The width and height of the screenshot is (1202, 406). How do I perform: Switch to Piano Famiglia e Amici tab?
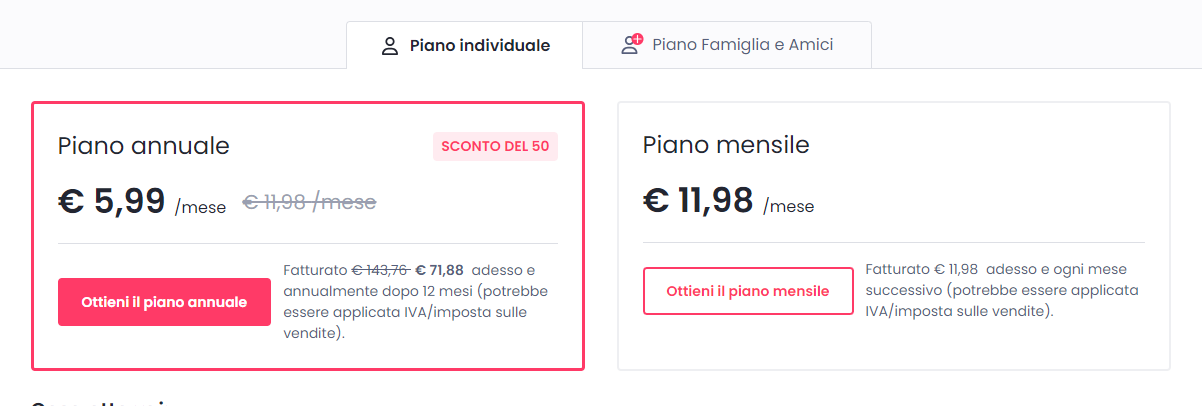[x=727, y=45]
